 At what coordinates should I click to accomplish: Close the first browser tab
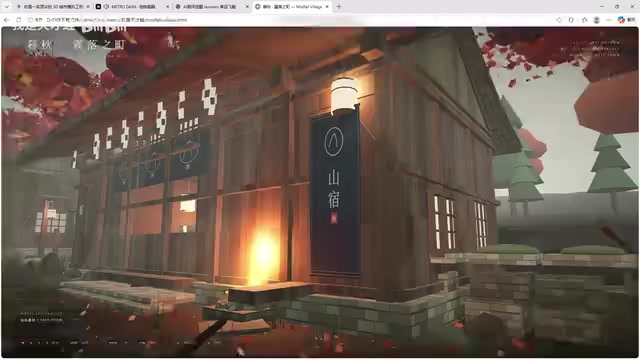point(88,7)
